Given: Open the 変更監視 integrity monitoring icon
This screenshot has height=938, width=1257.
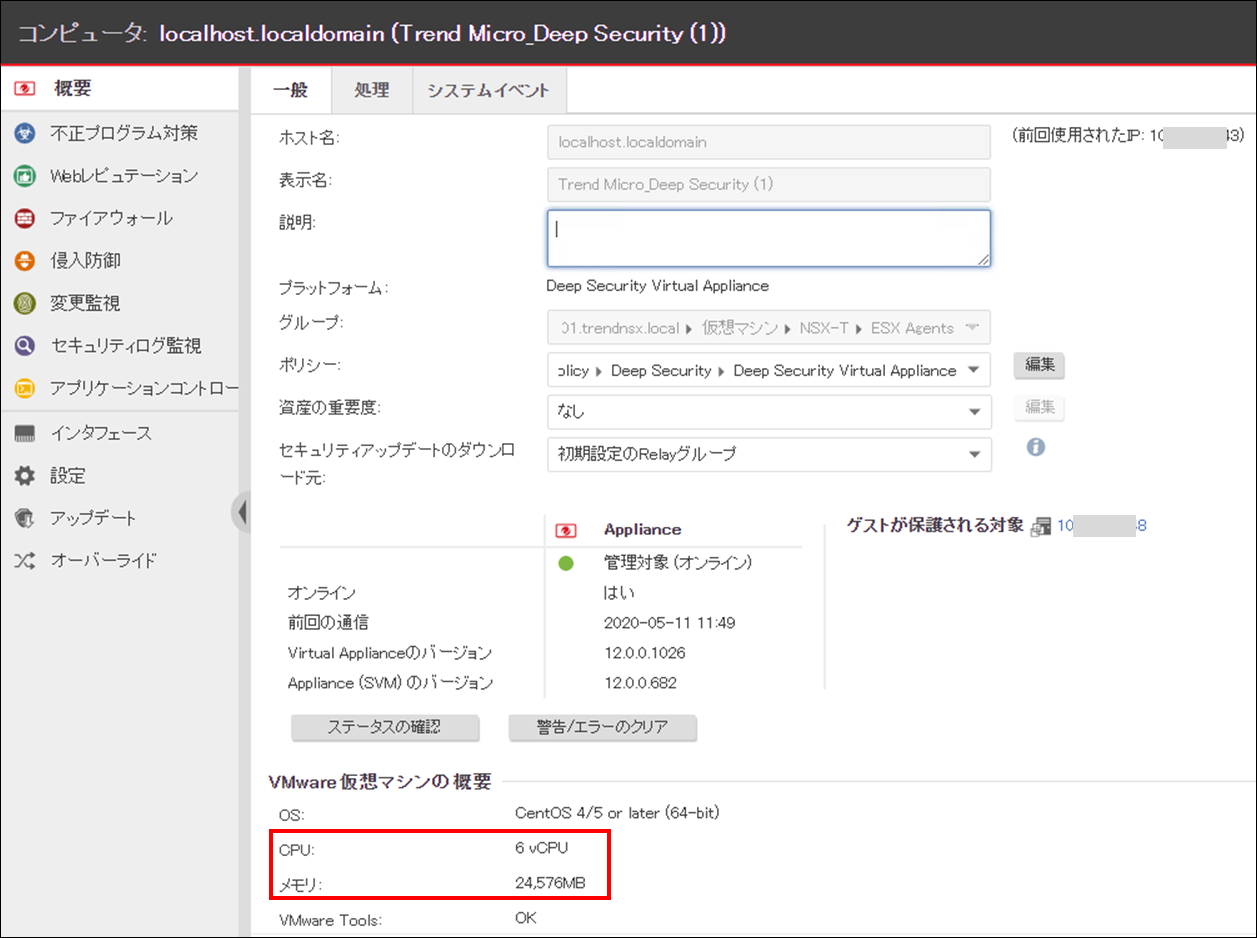Looking at the screenshot, I should 25,303.
